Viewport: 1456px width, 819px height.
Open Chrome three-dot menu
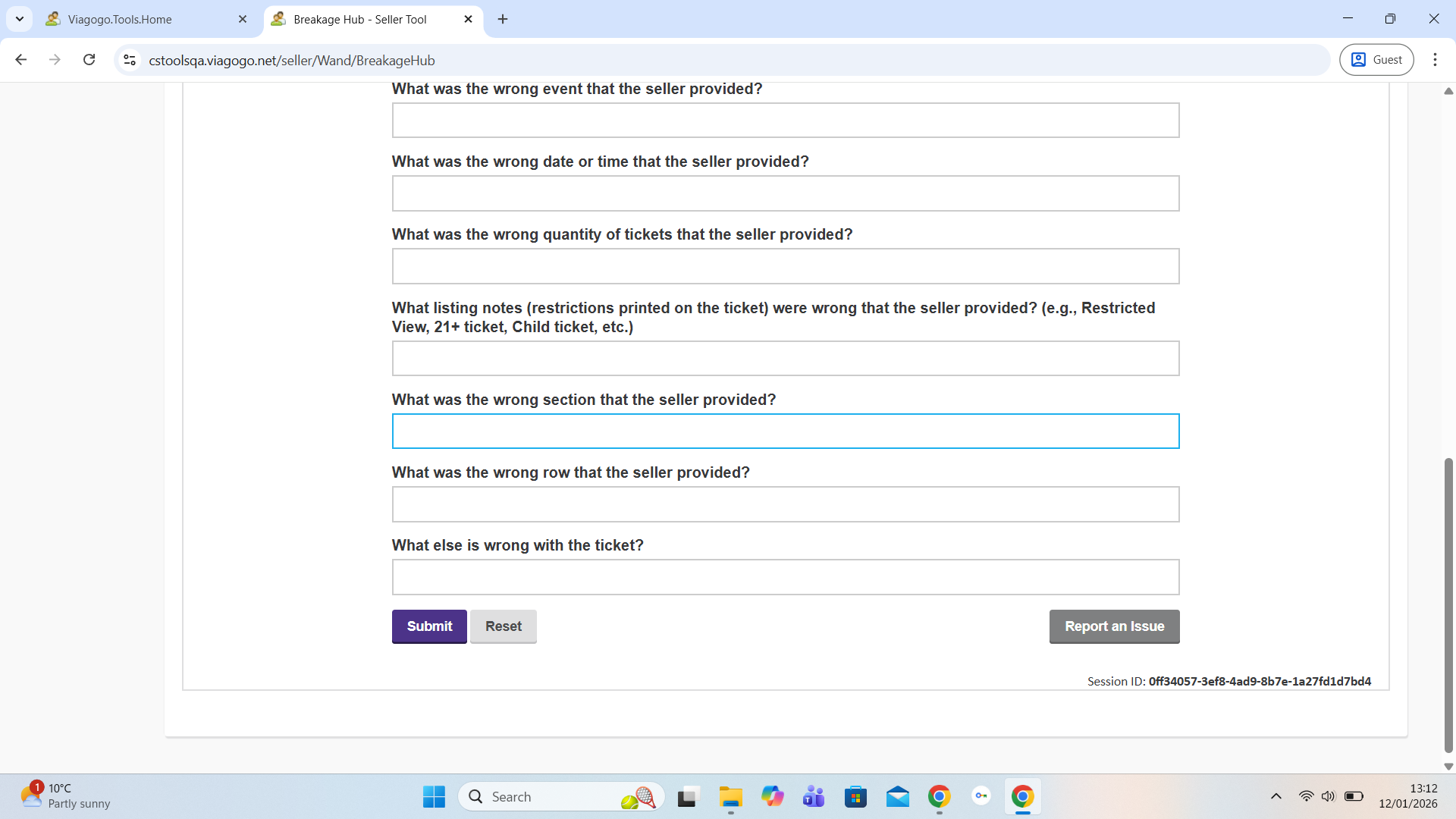tap(1434, 60)
